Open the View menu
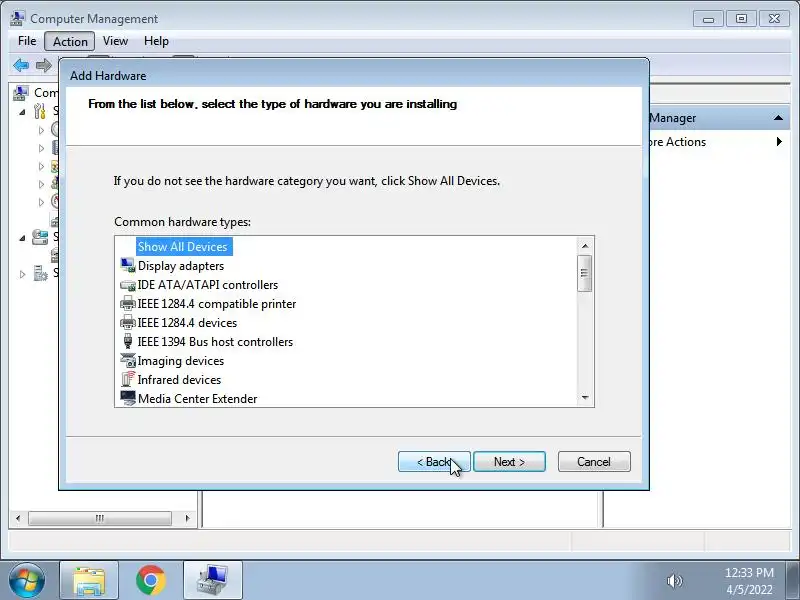 click(x=115, y=41)
